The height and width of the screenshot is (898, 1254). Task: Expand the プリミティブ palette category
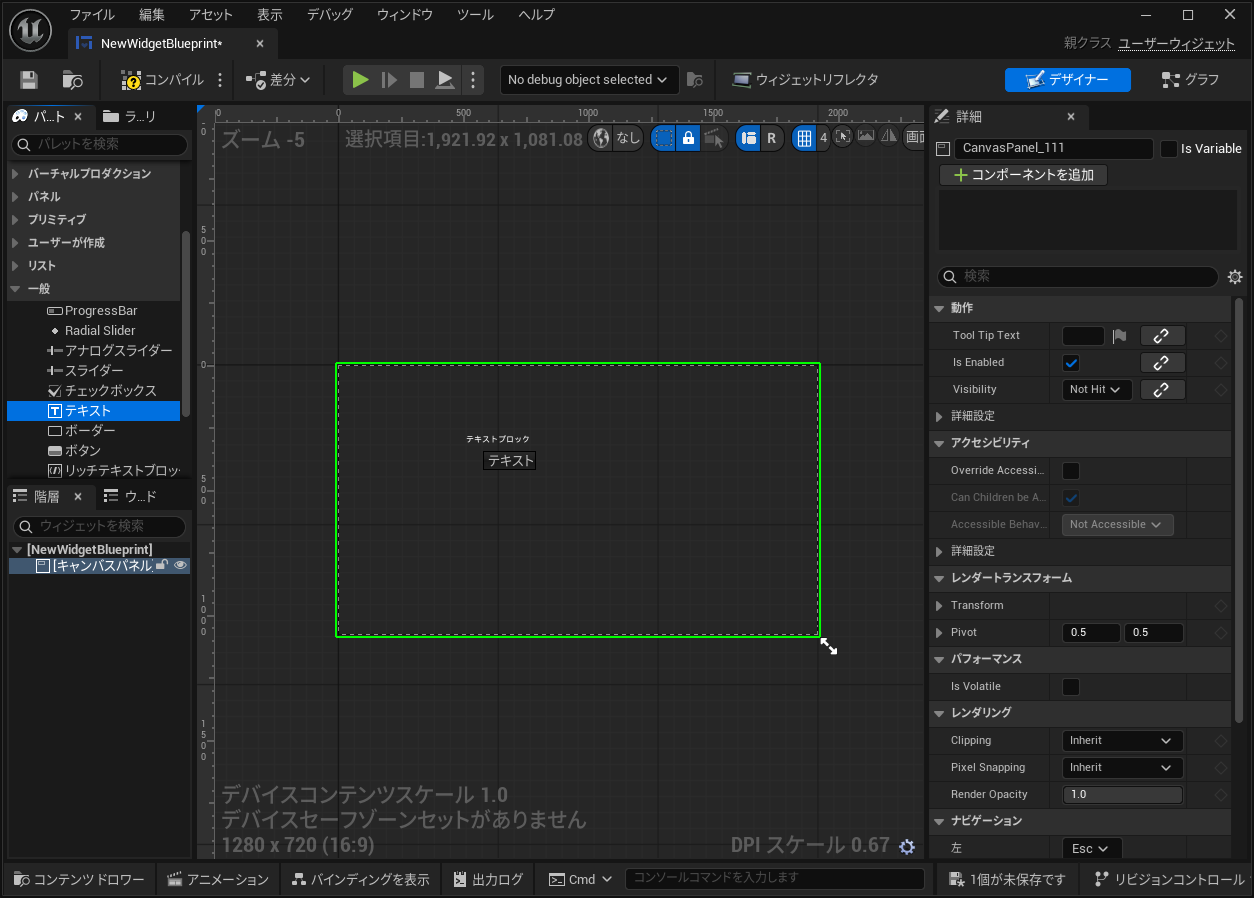coord(15,220)
